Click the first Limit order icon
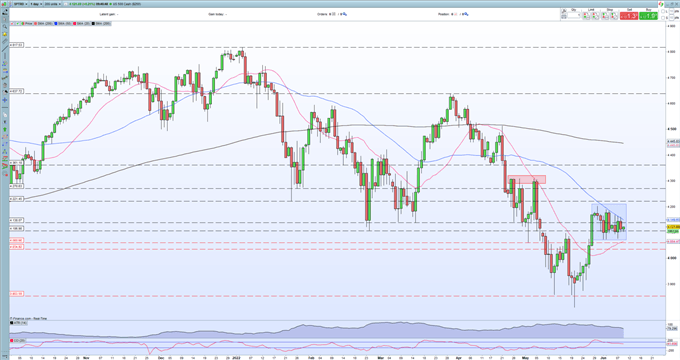Viewport: 680px width, 360px height. pos(586,16)
